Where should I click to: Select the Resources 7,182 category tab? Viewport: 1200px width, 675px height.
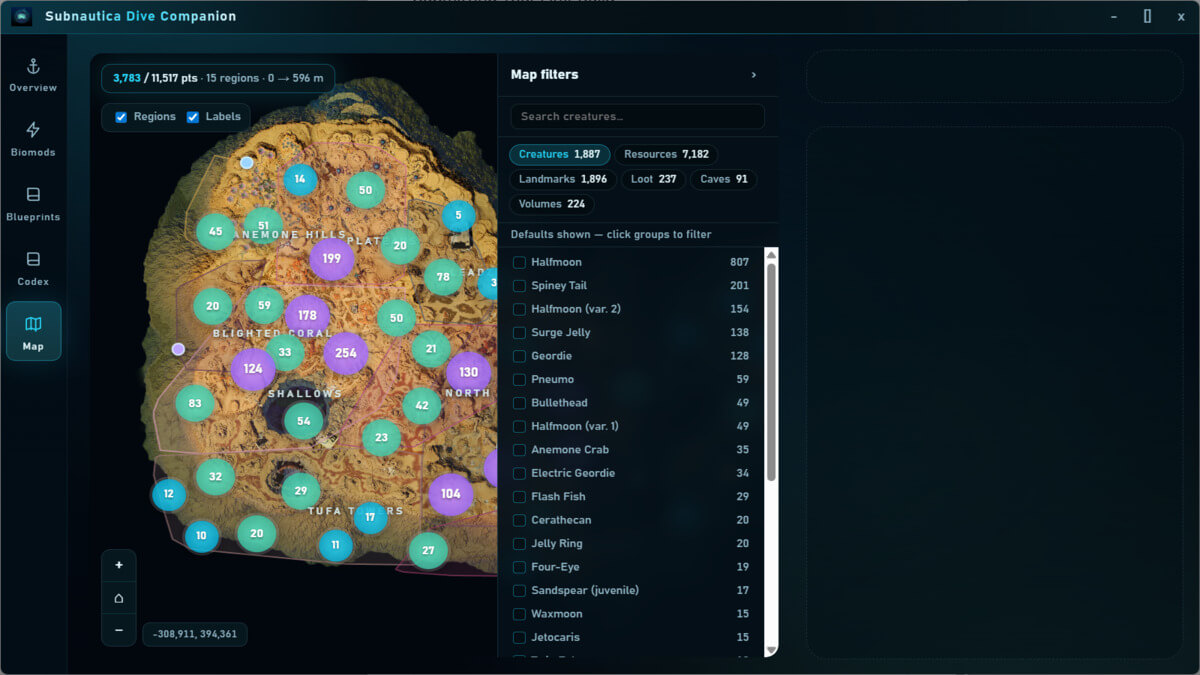pos(666,155)
